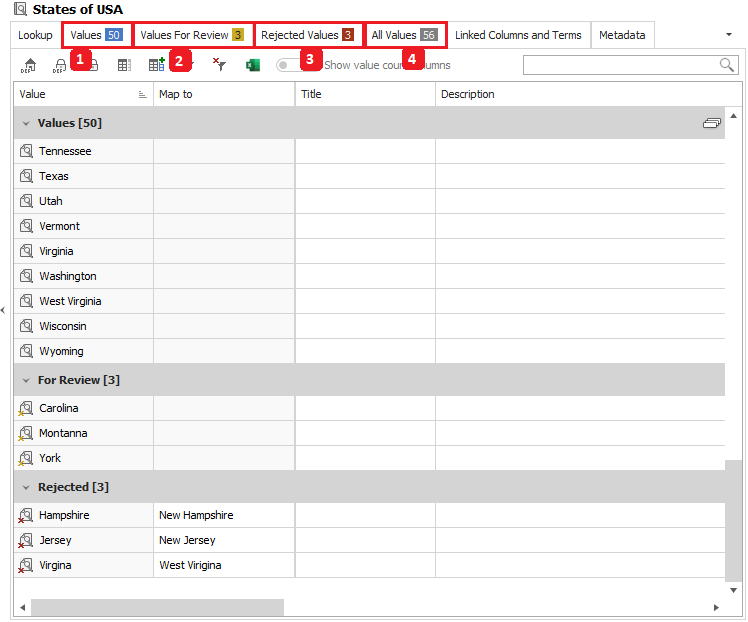Click the first default-value house icon

click(x=29, y=65)
